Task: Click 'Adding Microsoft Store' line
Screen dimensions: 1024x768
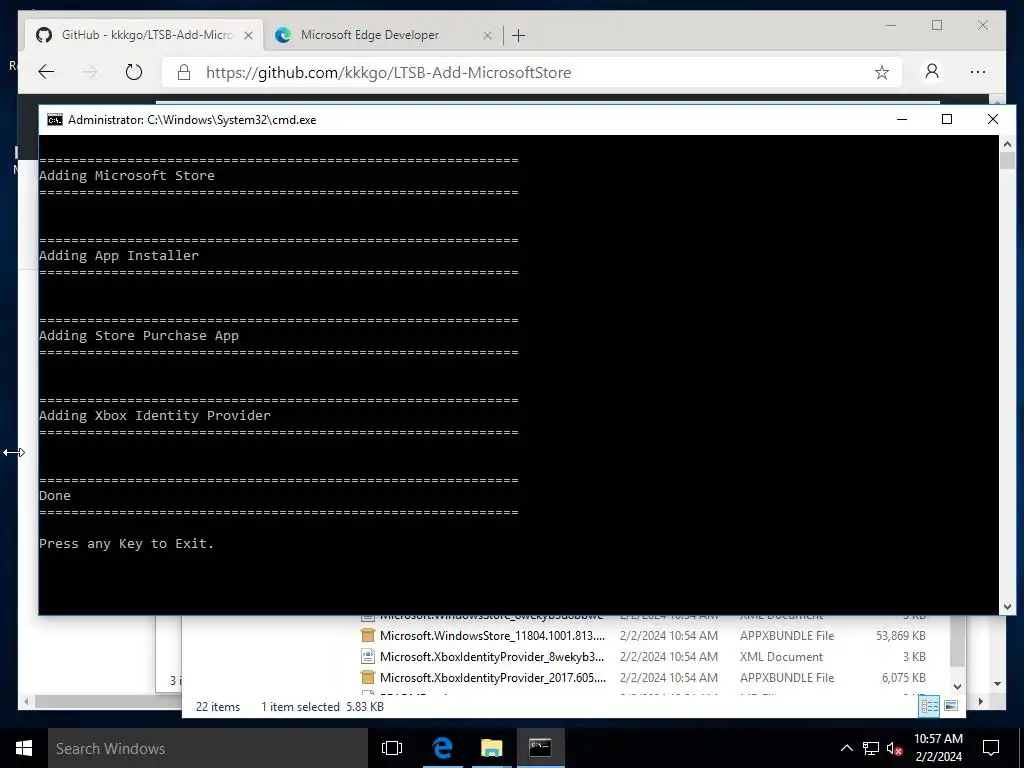Action: point(127,175)
